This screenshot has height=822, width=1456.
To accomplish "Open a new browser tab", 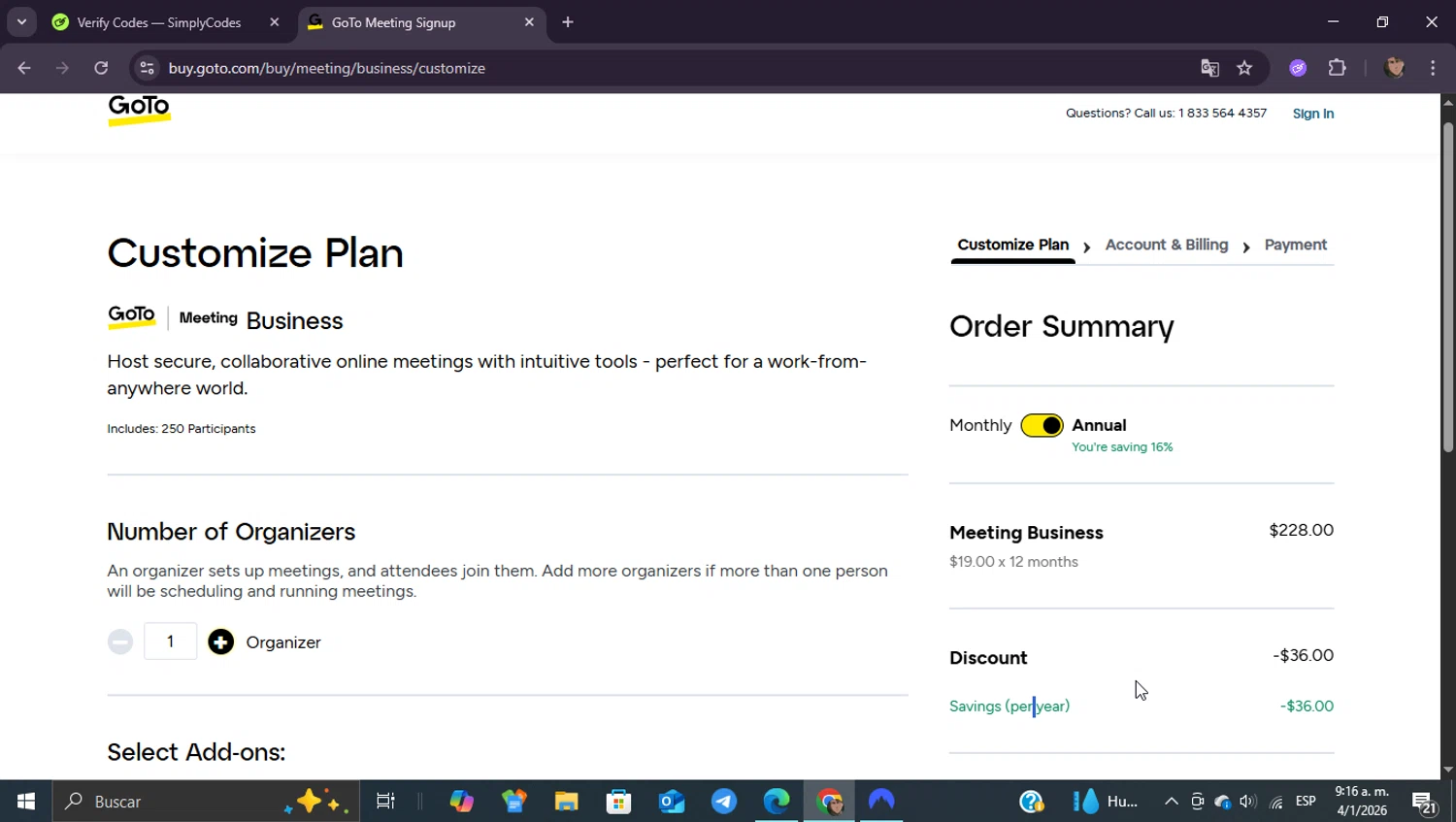I will click(x=568, y=22).
